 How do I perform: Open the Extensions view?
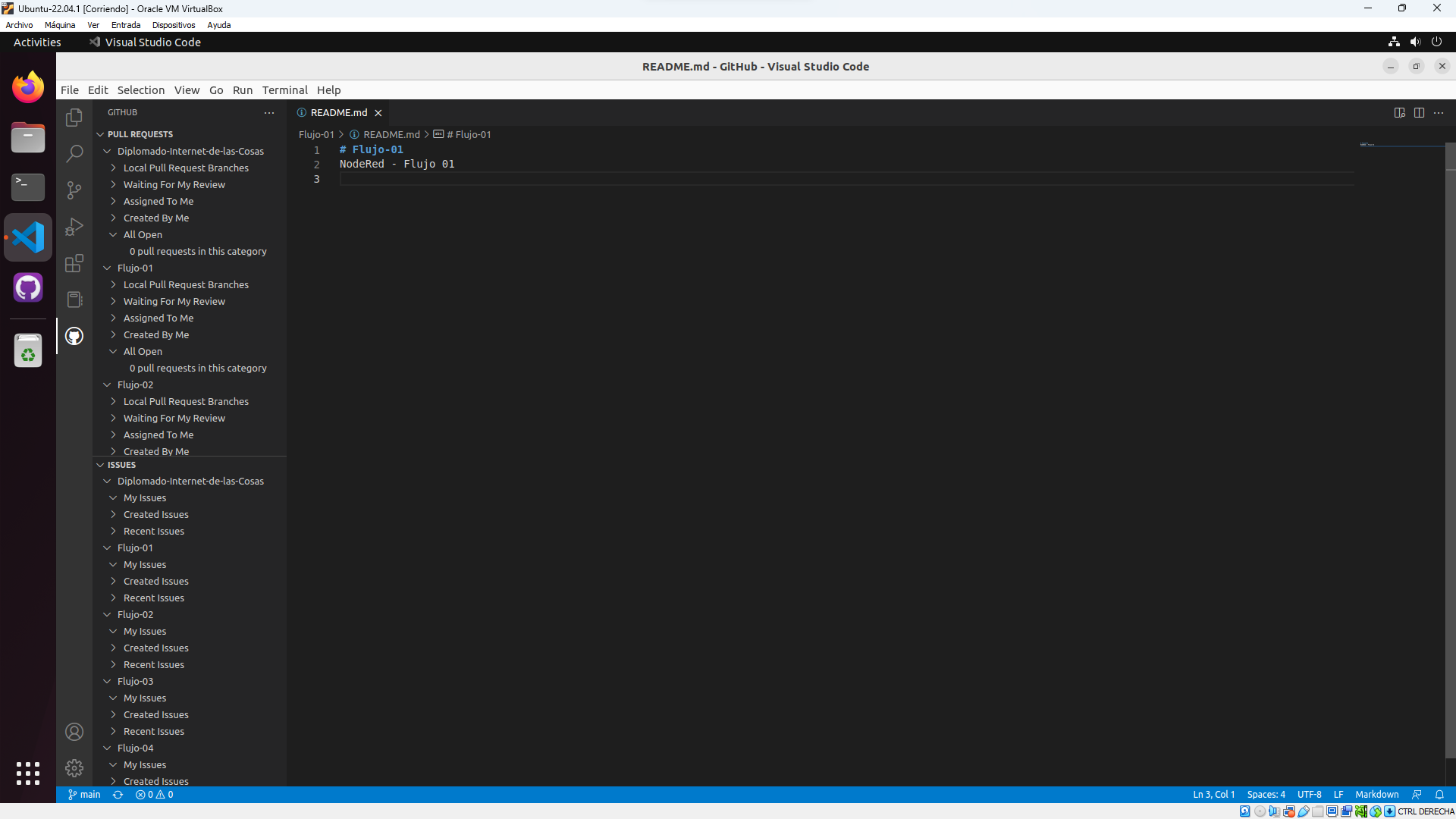74,263
